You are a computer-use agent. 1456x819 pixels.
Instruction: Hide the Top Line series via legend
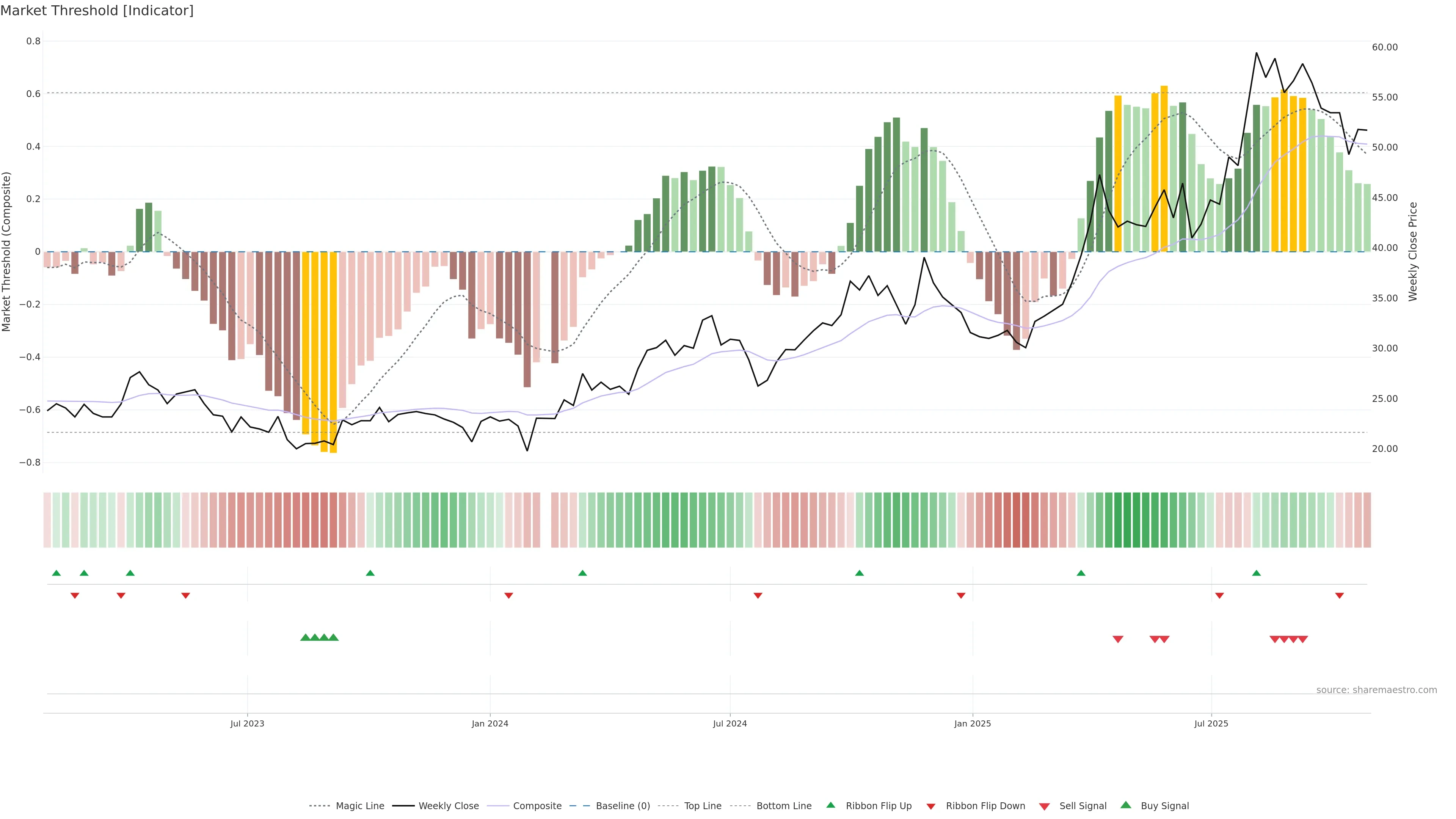click(x=703, y=806)
